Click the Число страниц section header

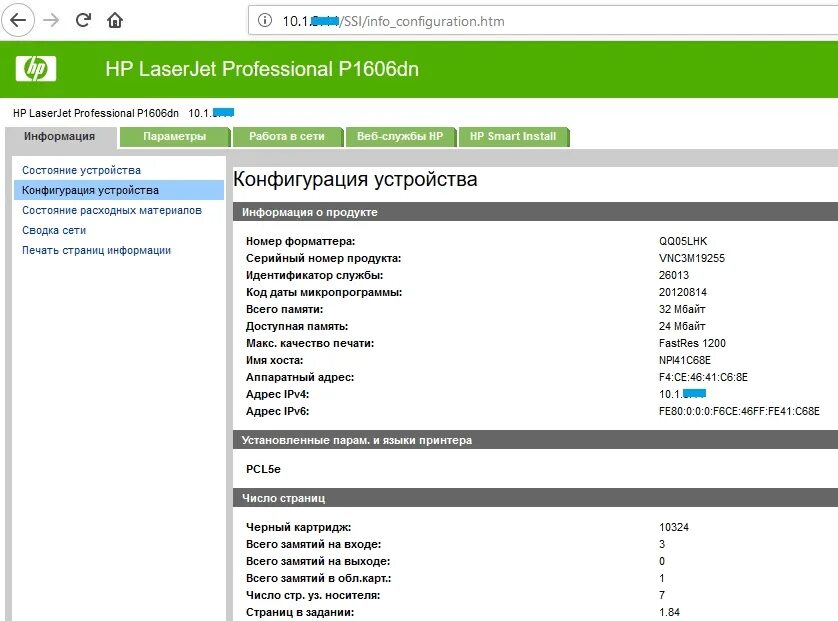tap(536, 498)
